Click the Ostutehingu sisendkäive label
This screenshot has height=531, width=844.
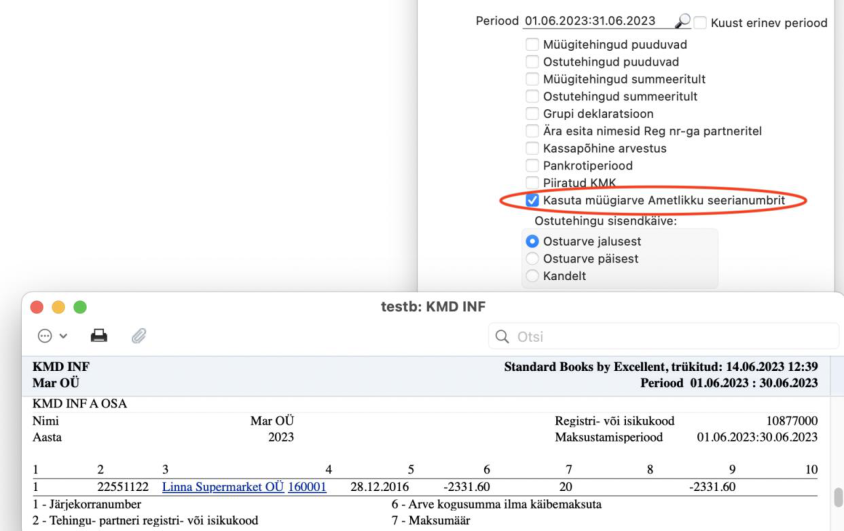click(x=606, y=221)
